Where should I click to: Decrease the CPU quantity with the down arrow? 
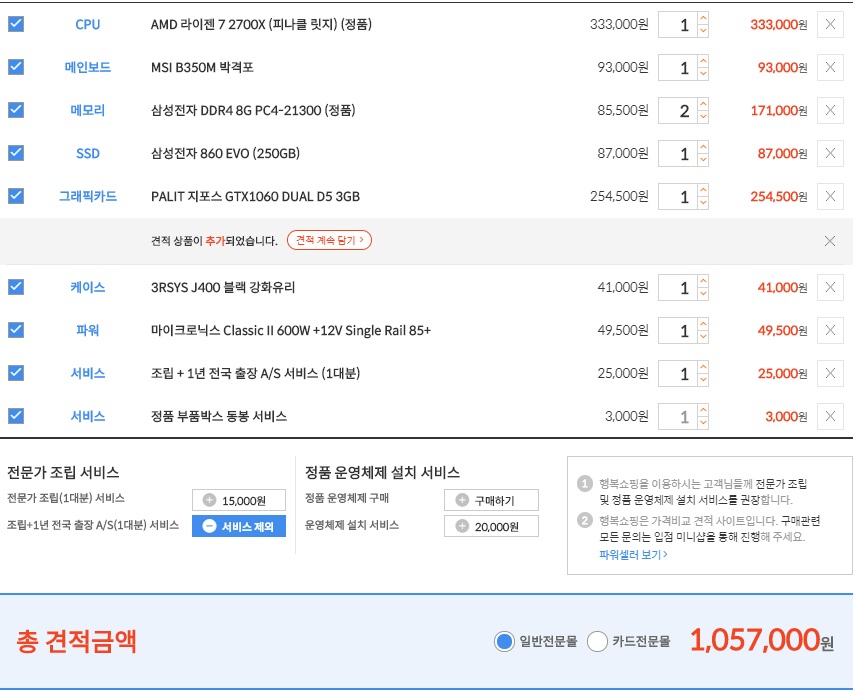(703, 31)
